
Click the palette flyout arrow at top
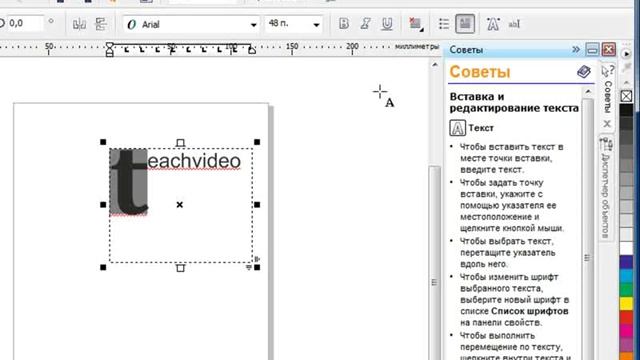[x=626, y=53]
